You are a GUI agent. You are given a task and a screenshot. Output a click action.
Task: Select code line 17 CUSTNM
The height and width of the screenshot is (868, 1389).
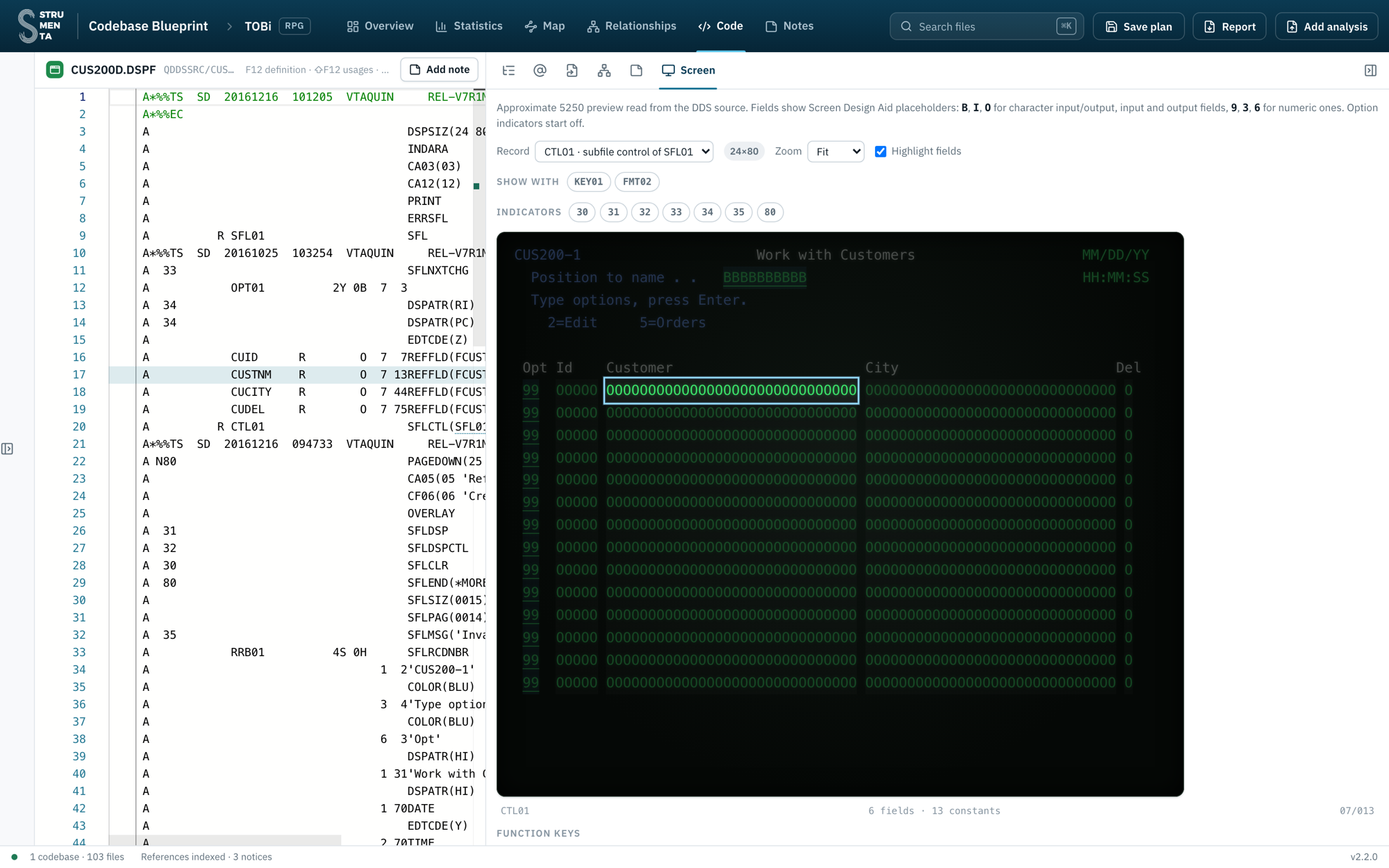pos(297,374)
